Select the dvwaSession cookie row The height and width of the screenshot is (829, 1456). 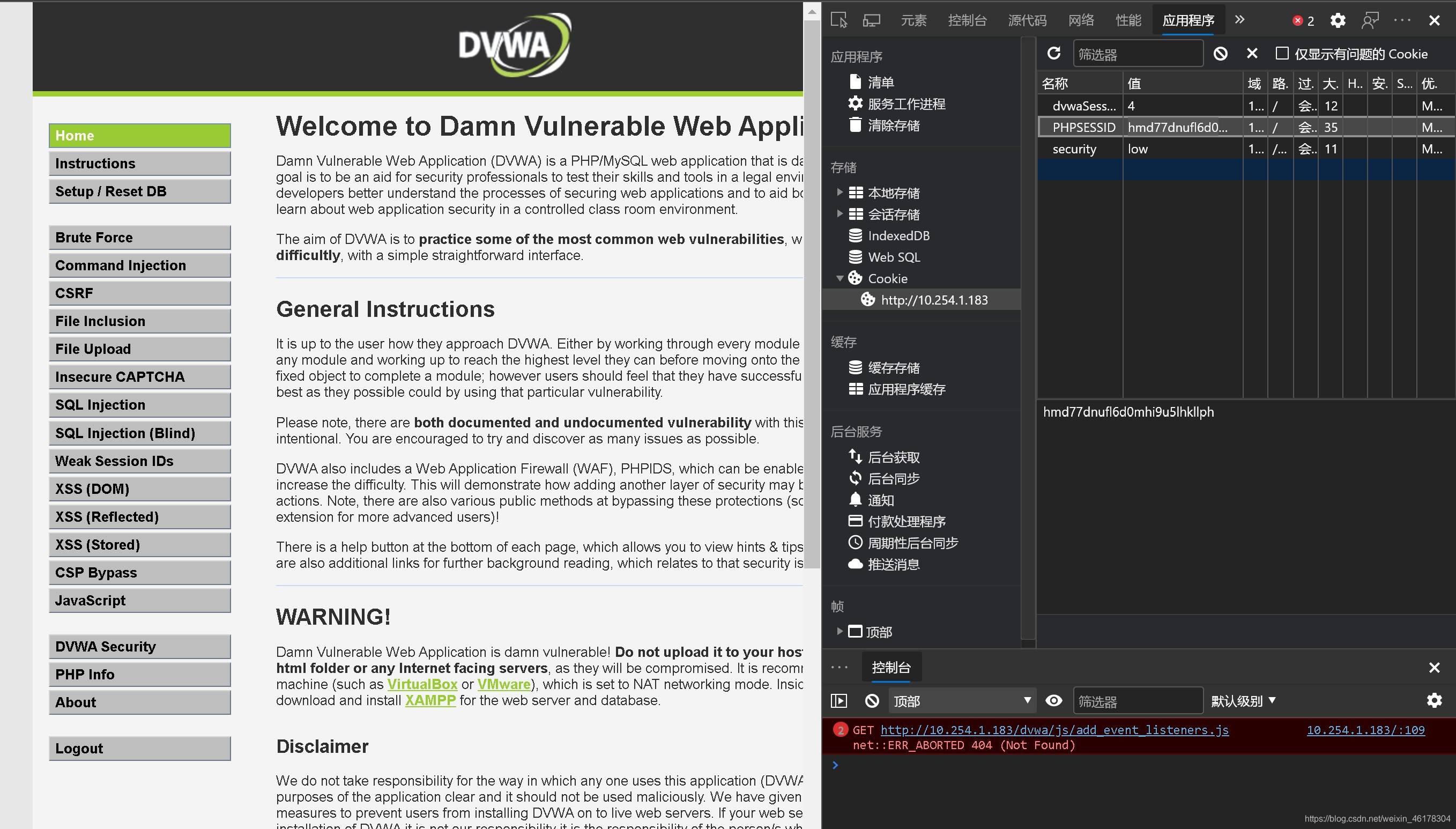click(x=1245, y=105)
